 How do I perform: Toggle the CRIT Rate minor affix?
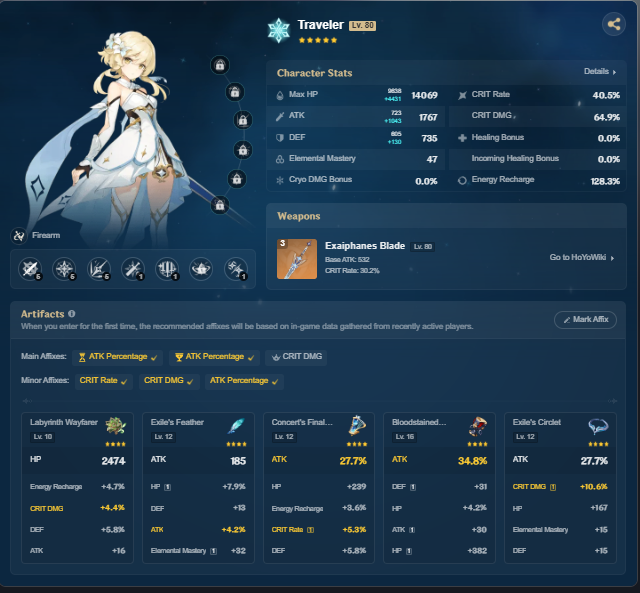tap(104, 381)
